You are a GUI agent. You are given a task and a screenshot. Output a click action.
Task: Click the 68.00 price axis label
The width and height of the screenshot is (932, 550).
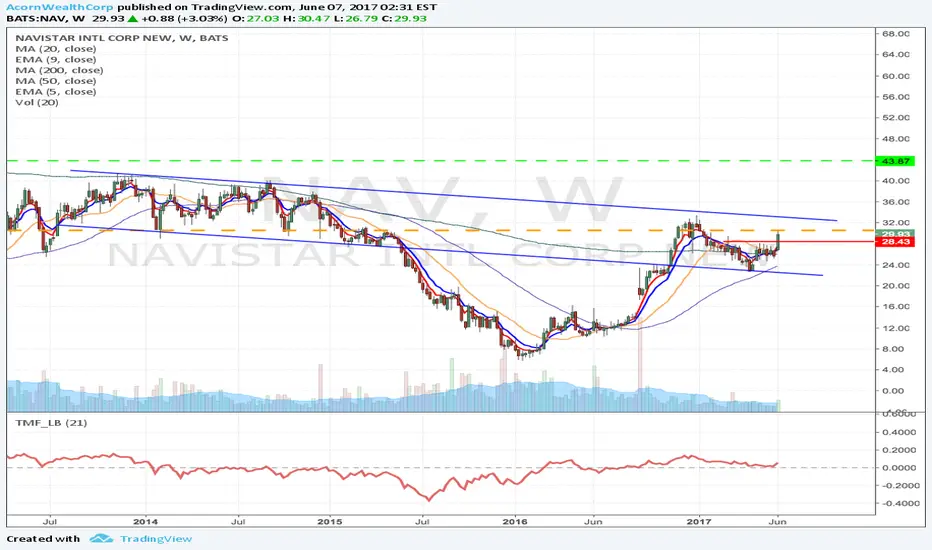pos(896,34)
